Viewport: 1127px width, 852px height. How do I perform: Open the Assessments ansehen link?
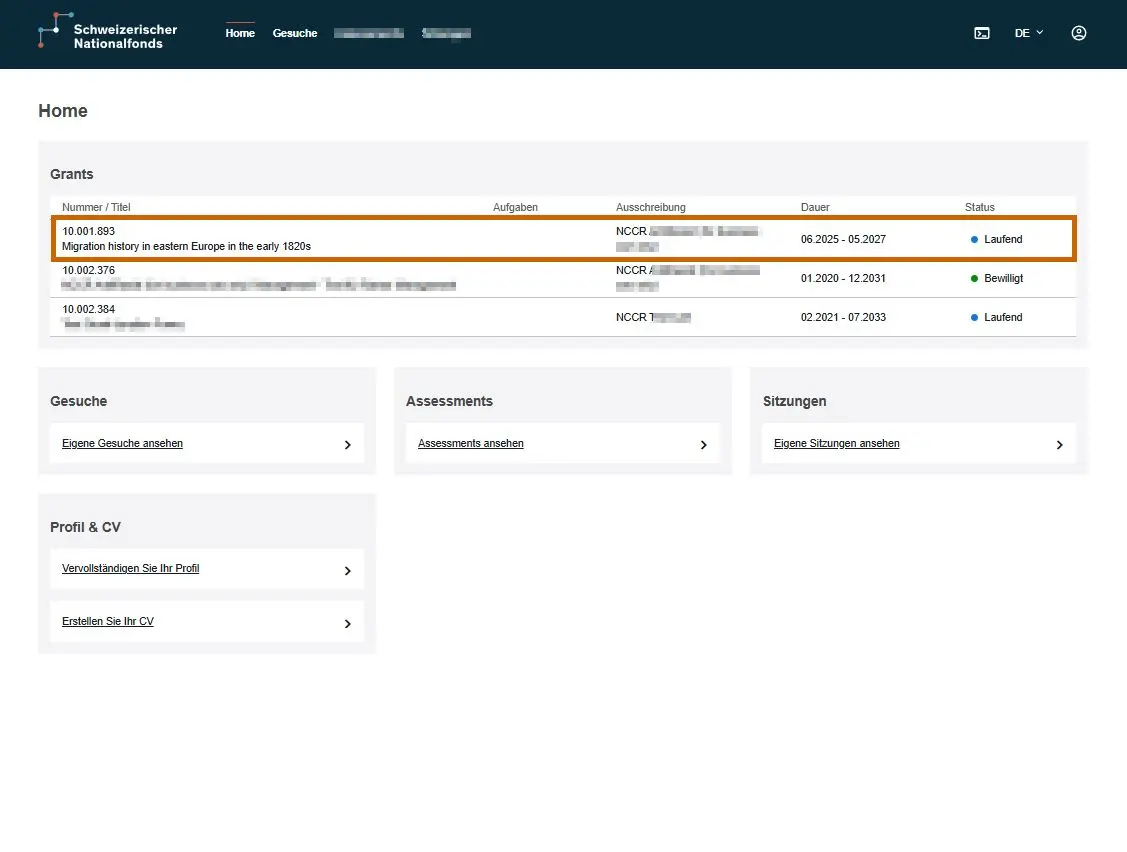pyautogui.click(x=471, y=444)
